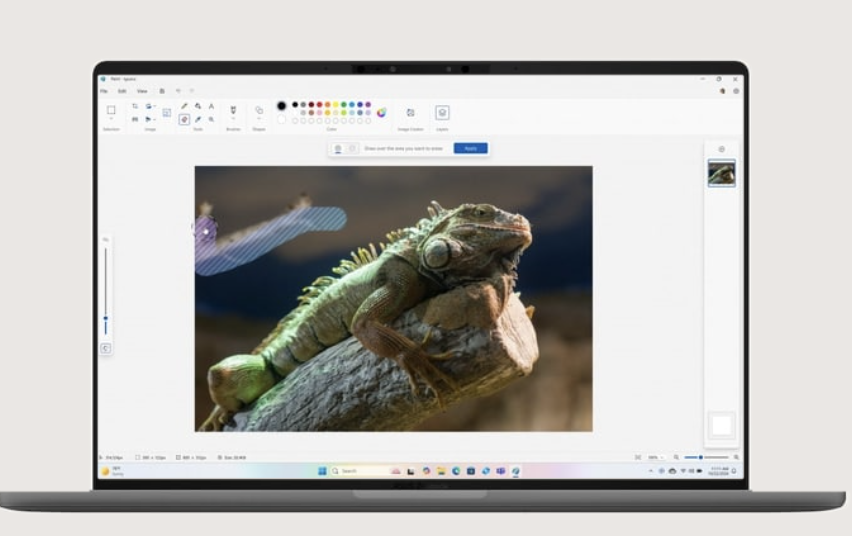This screenshot has width=852, height=536.
Task: Switch to add-area erase mode
Action: click(x=337, y=148)
